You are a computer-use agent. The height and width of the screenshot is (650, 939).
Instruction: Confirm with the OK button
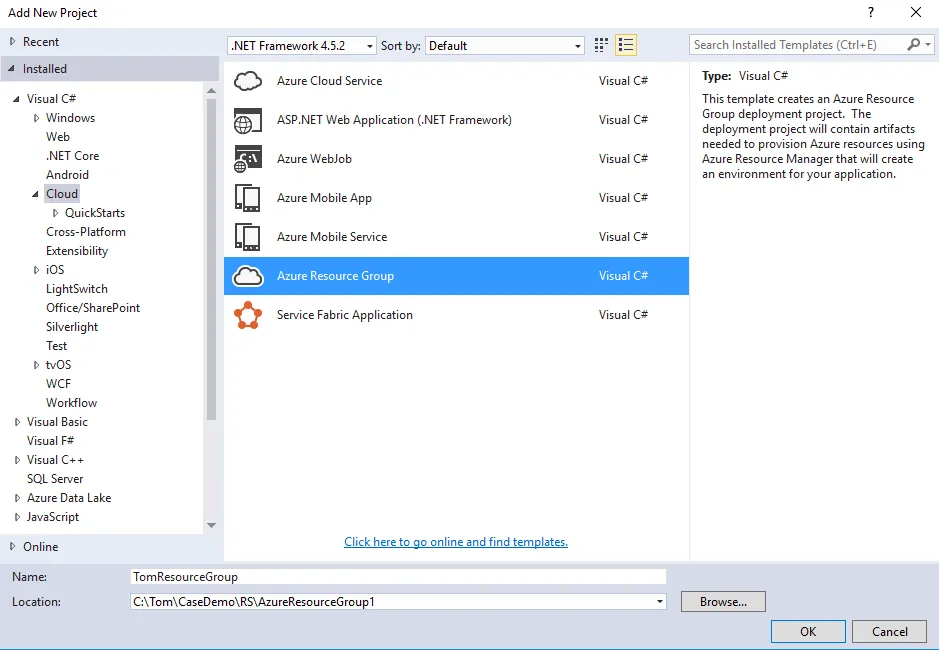(808, 631)
